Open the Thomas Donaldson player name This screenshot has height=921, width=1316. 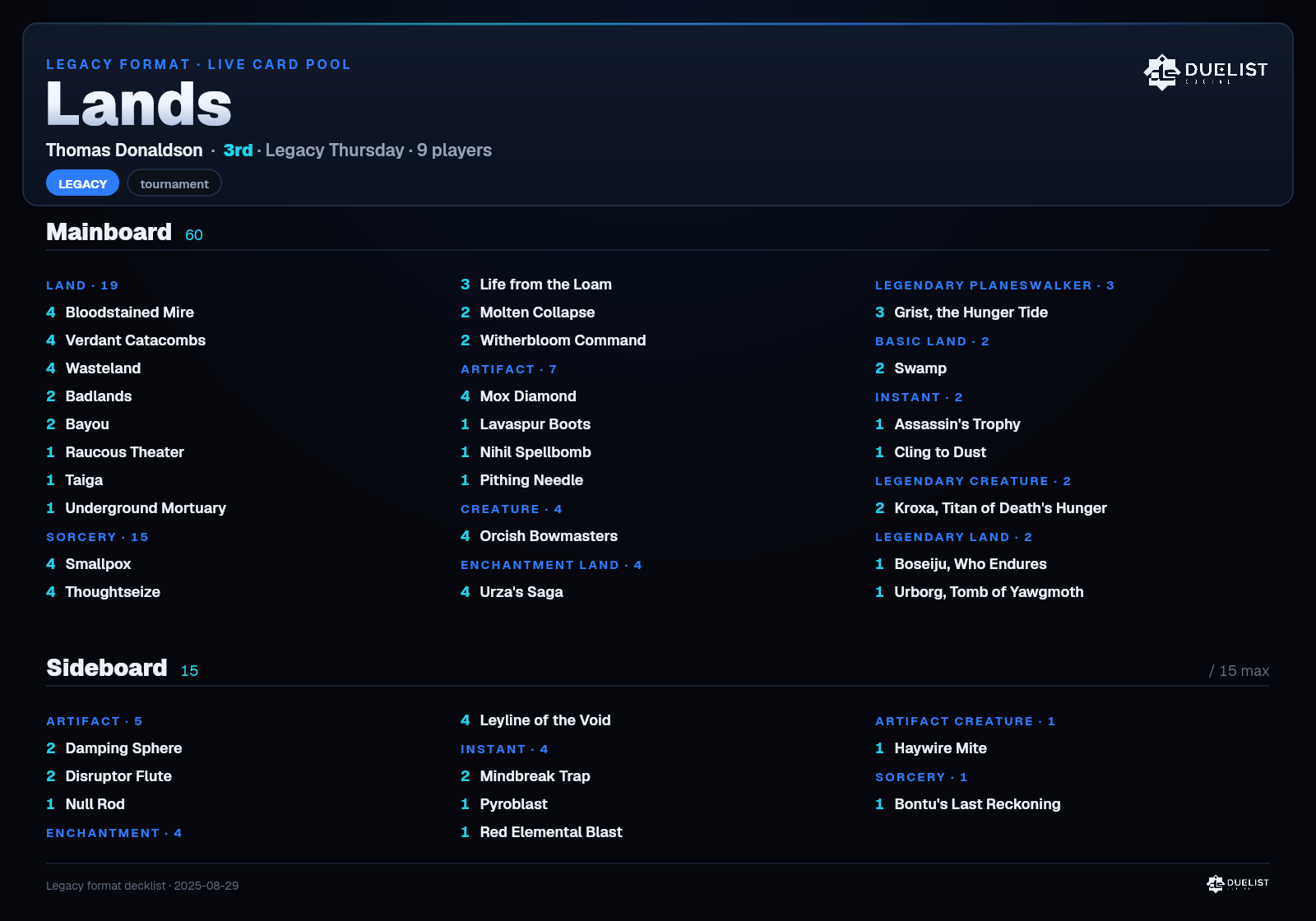(124, 150)
